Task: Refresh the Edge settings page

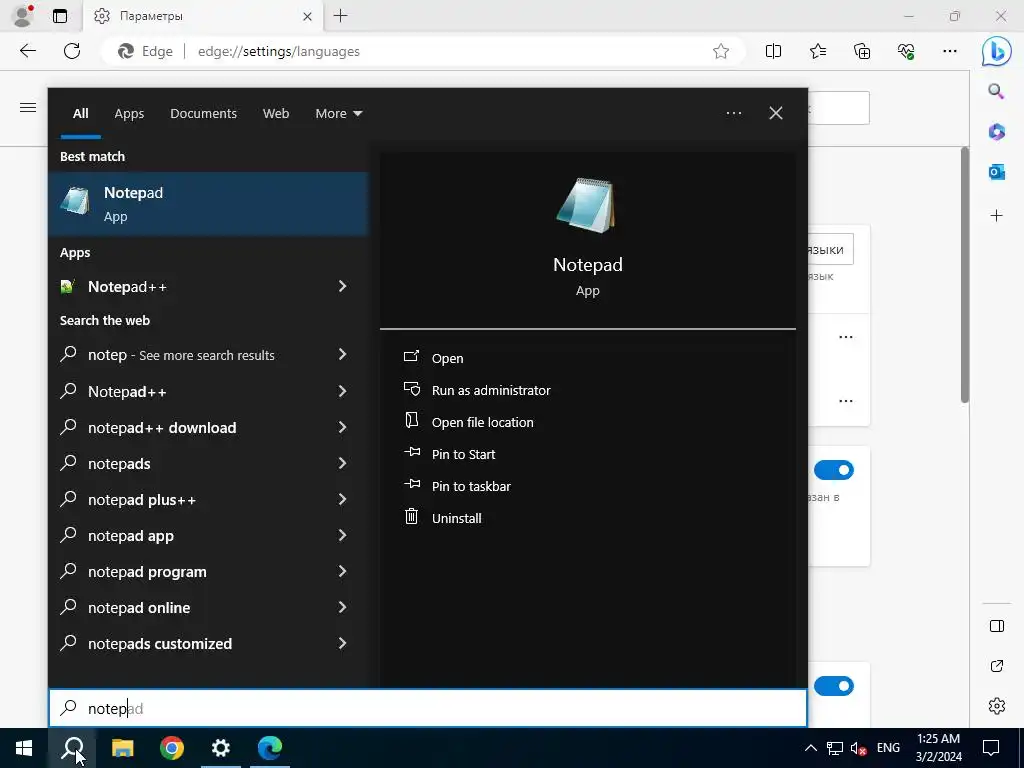Action: click(72, 51)
